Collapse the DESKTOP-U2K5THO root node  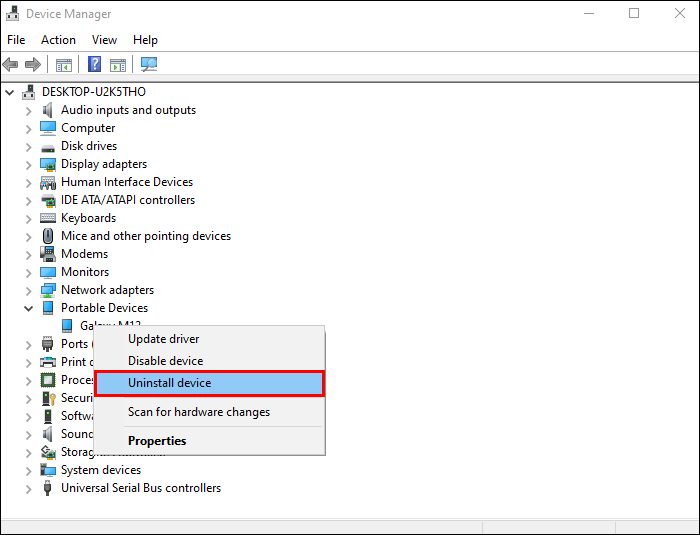[x=9, y=92]
